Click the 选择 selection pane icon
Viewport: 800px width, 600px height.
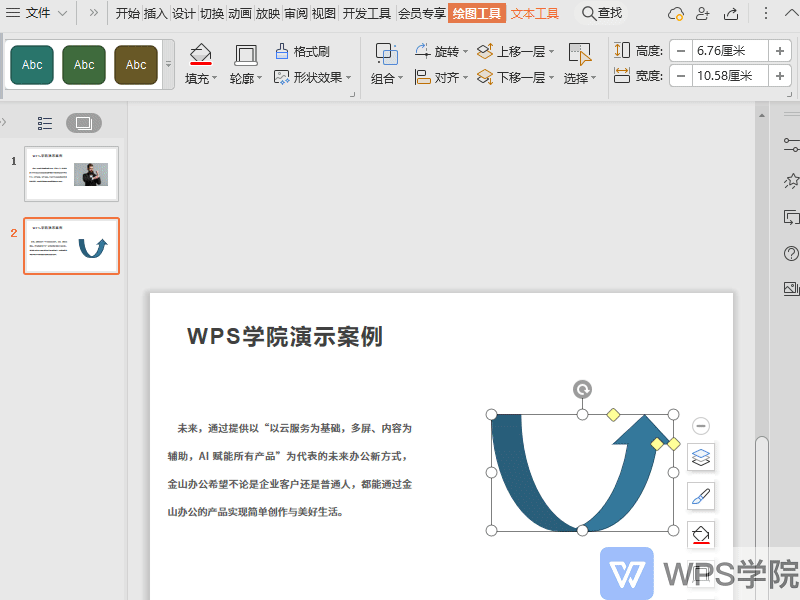(580, 54)
